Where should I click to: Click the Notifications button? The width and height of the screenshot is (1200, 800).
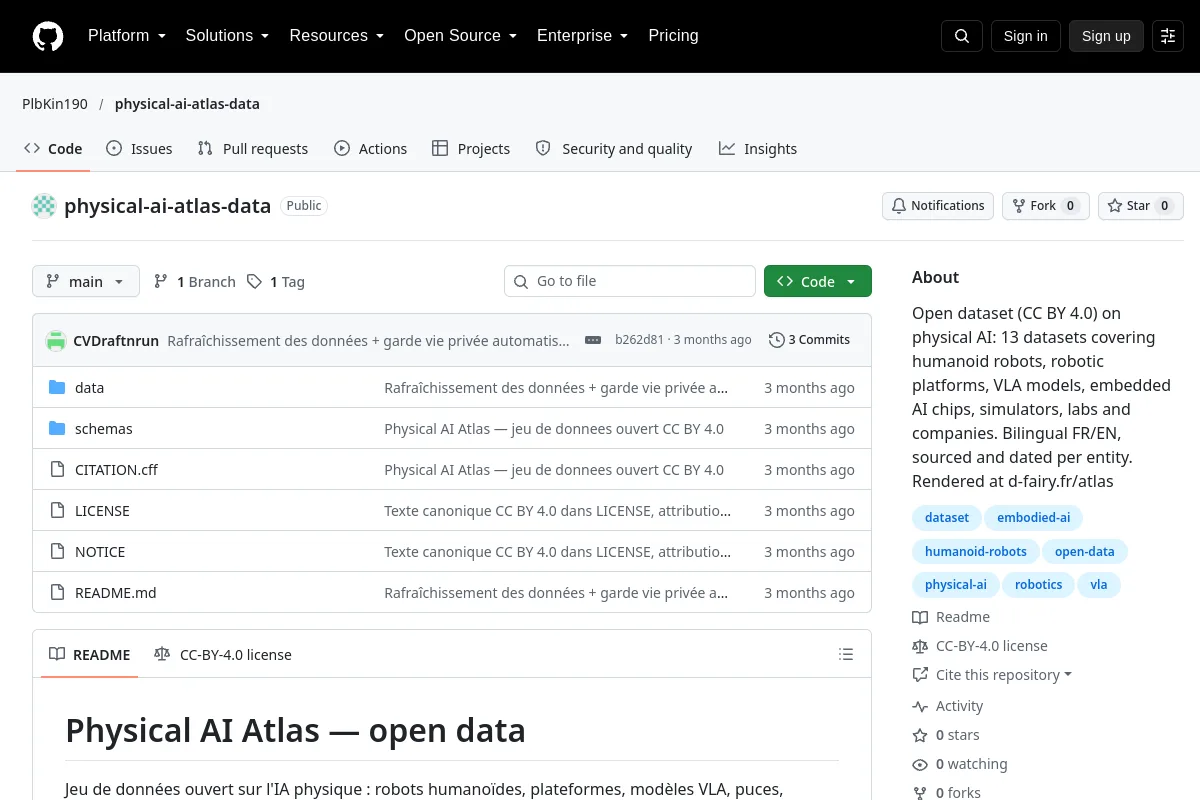point(938,206)
